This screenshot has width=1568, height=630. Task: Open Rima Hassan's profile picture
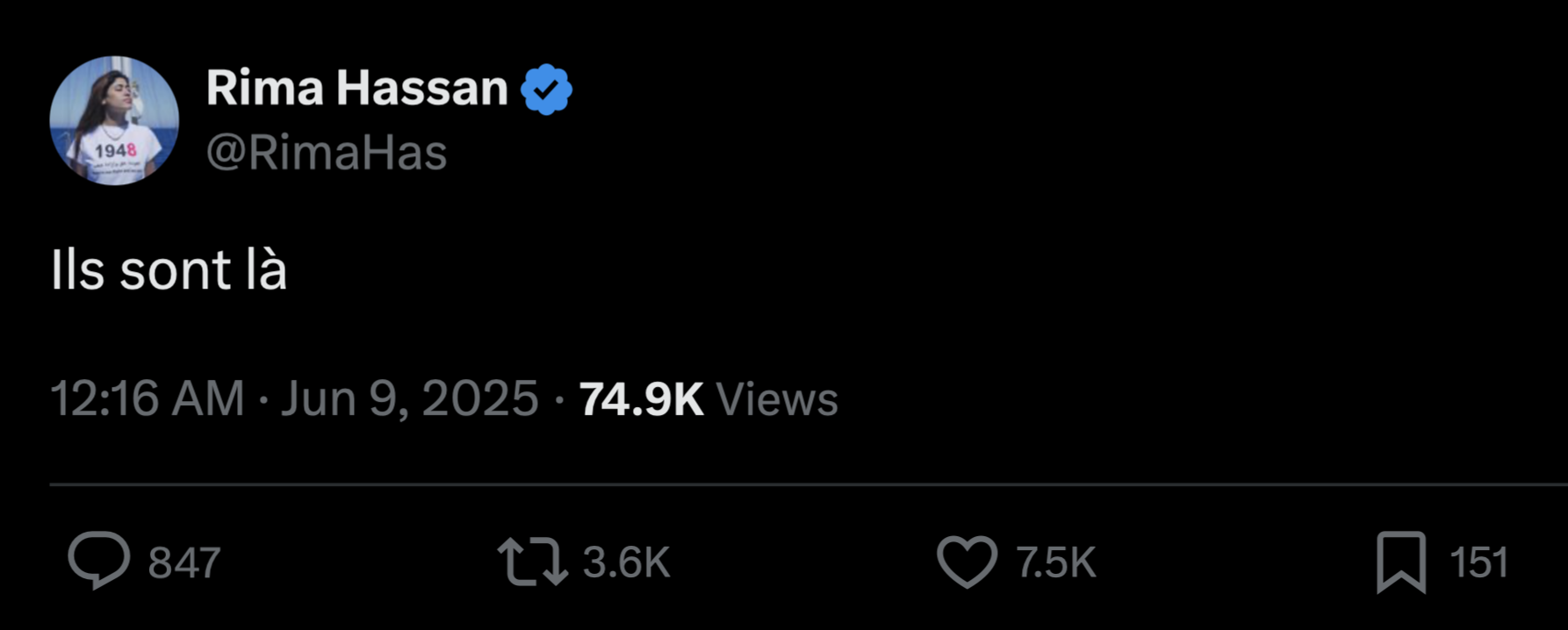114,120
